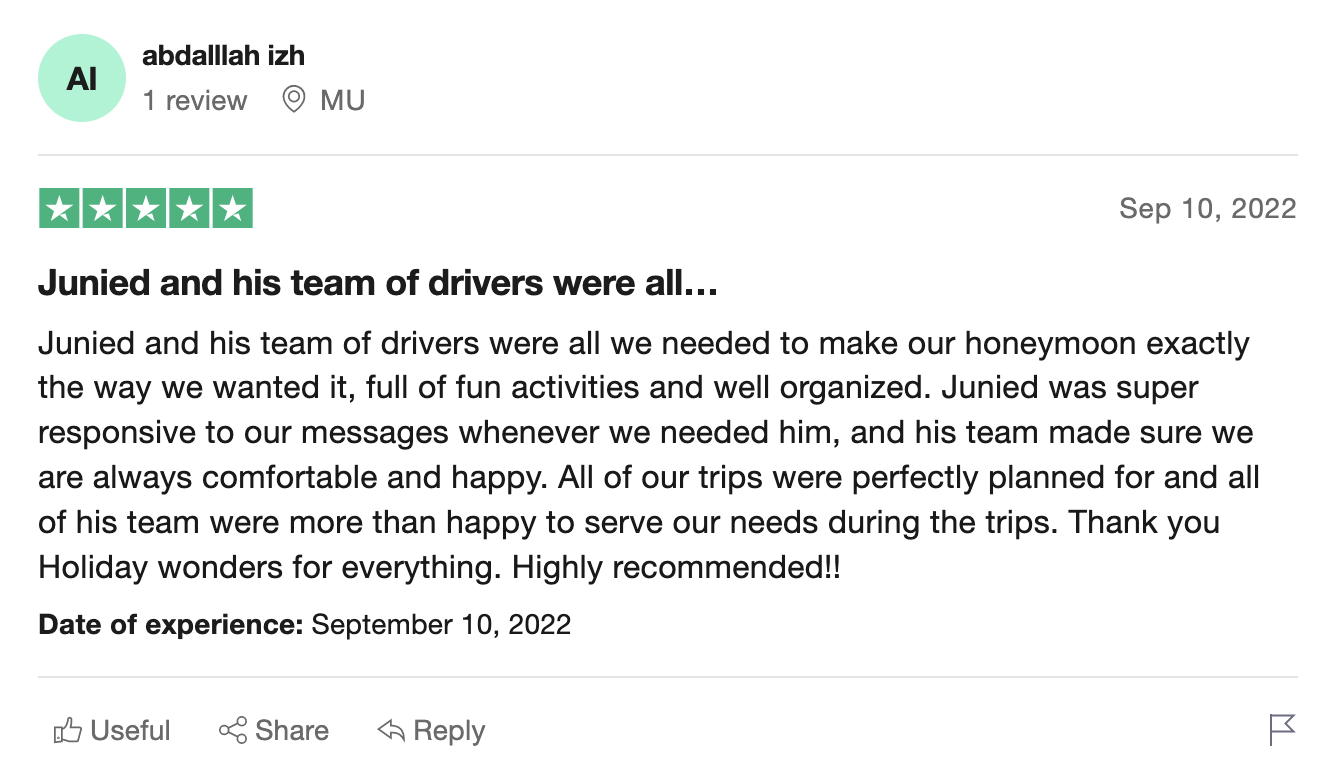Select the MU country label

pyautogui.click(x=342, y=100)
